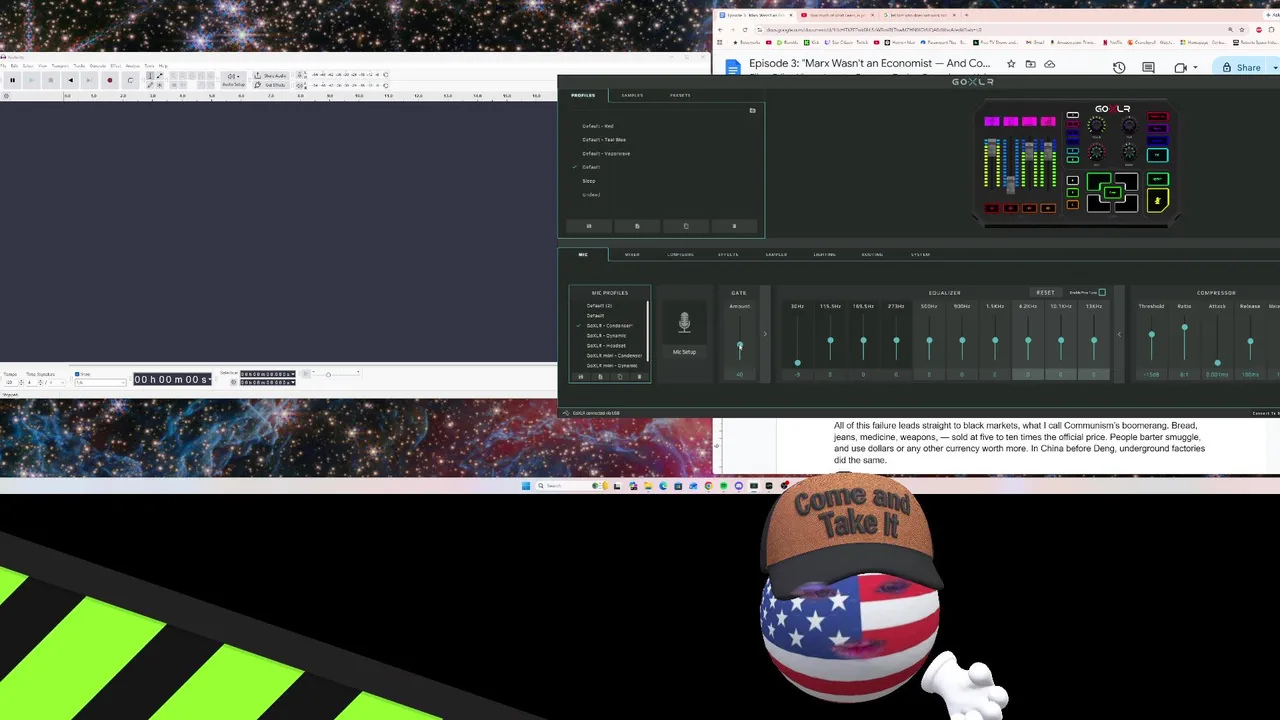Open timeline options gear in Audacity

(6, 96)
